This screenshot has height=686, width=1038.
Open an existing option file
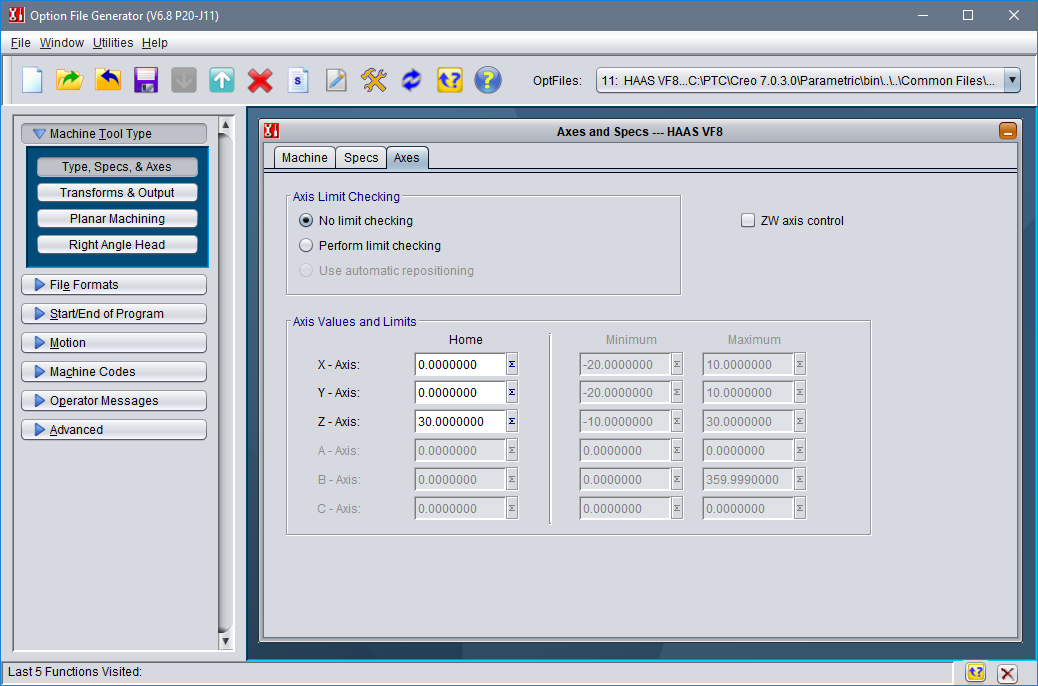(x=69, y=80)
